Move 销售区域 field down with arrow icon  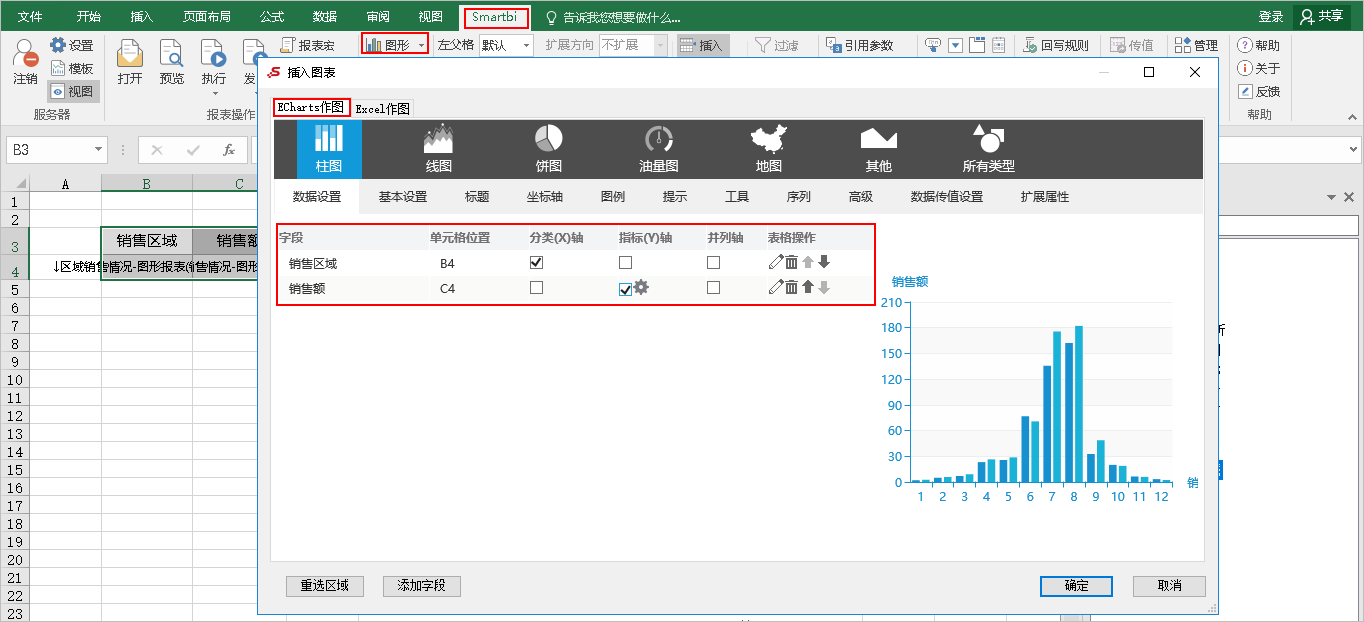(824, 262)
